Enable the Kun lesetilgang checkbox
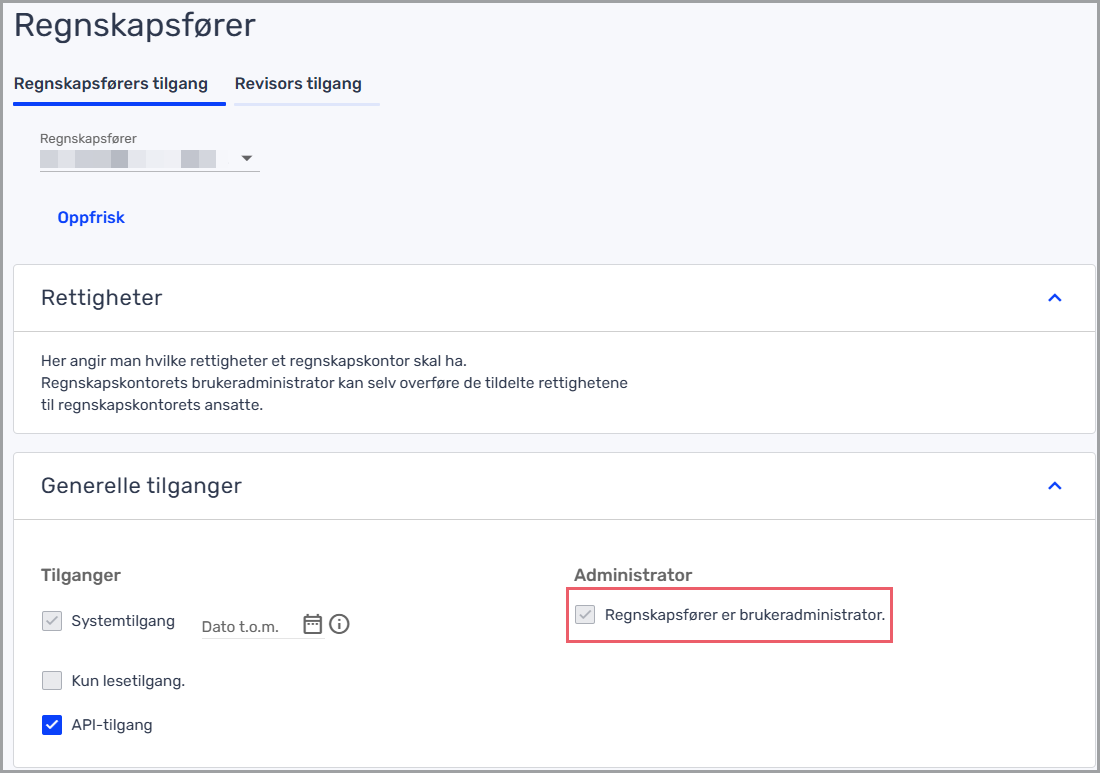The height and width of the screenshot is (773, 1100). pyautogui.click(x=52, y=681)
